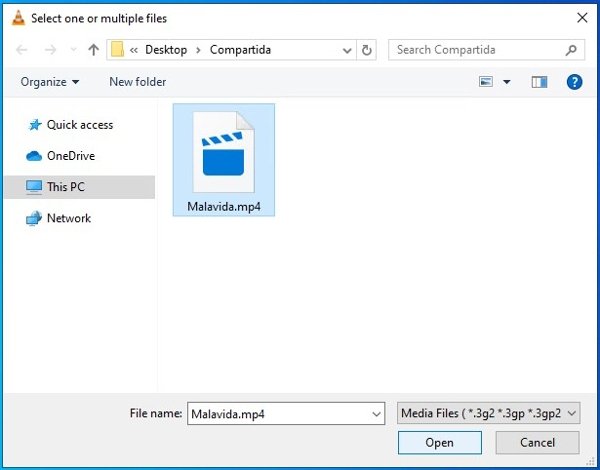Click the Open button
The width and height of the screenshot is (600, 470).
pos(440,443)
